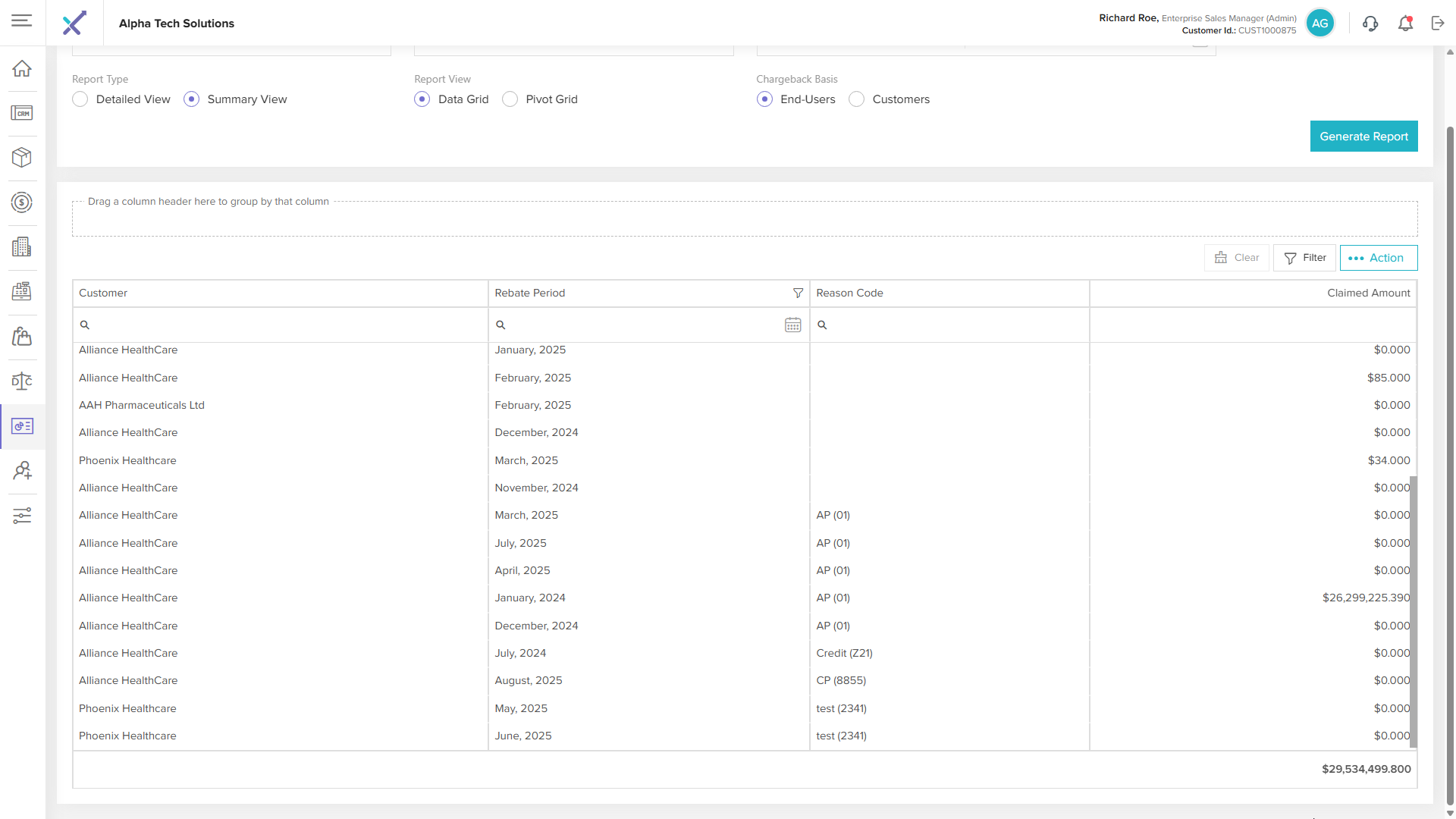Click the notification bell icon
Viewport: 1456px width, 819px height.
tap(1405, 24)
